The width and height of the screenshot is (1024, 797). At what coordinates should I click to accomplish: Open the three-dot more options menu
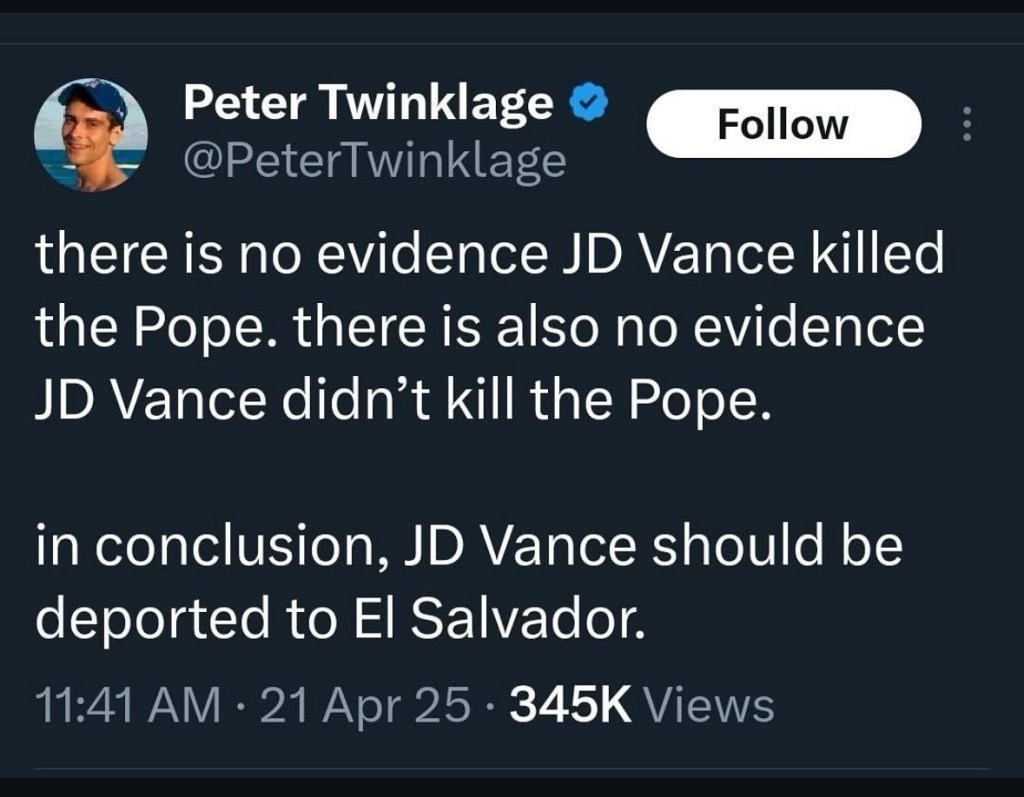pos(966,124)
